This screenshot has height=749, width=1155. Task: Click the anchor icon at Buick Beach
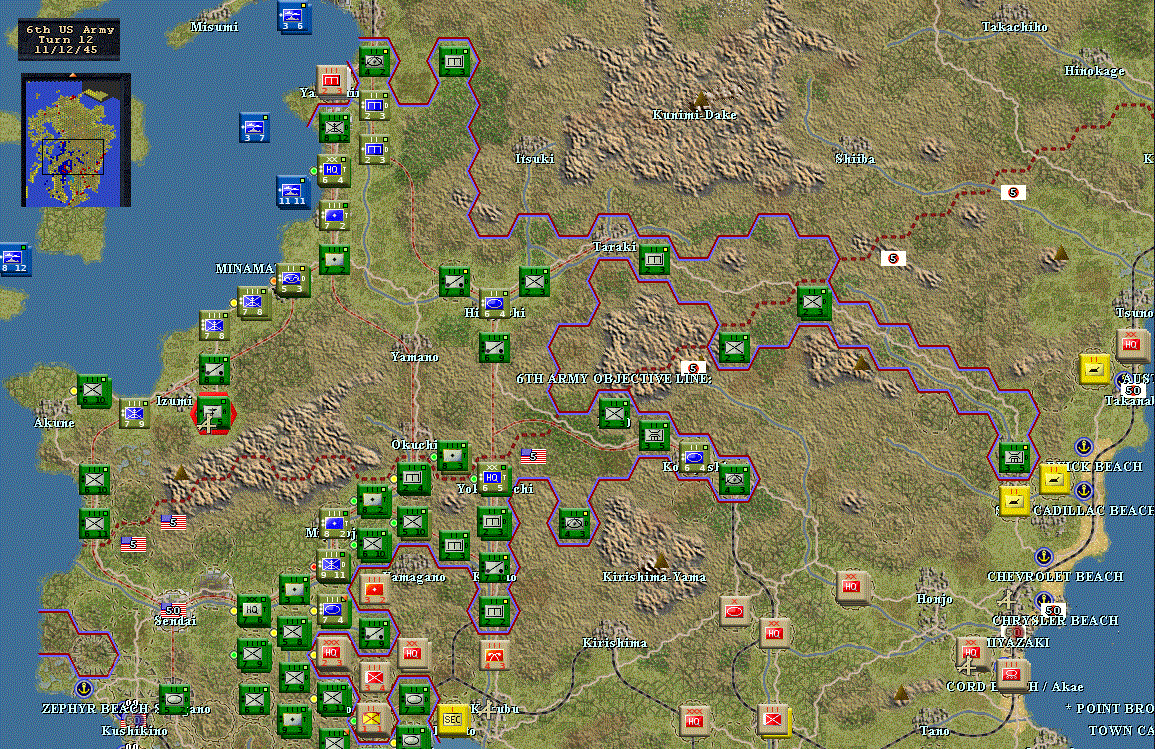(1083, 446)
